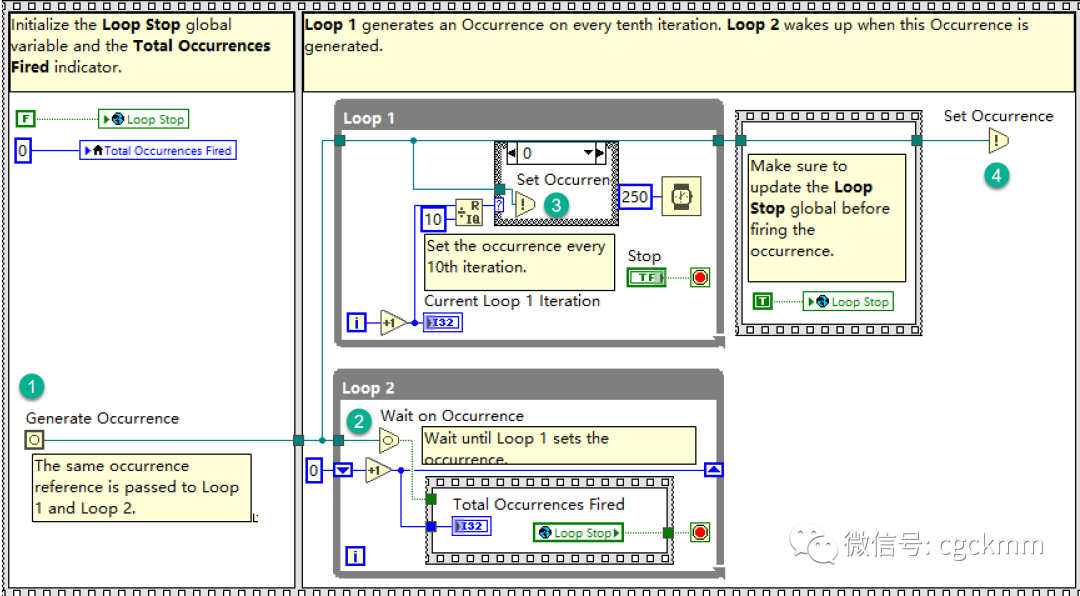Image resolution: width=1080 pixels, height=596 pixels.
Task: Click the Set Occurrence node inside the case structure
Action: [524, 204]
